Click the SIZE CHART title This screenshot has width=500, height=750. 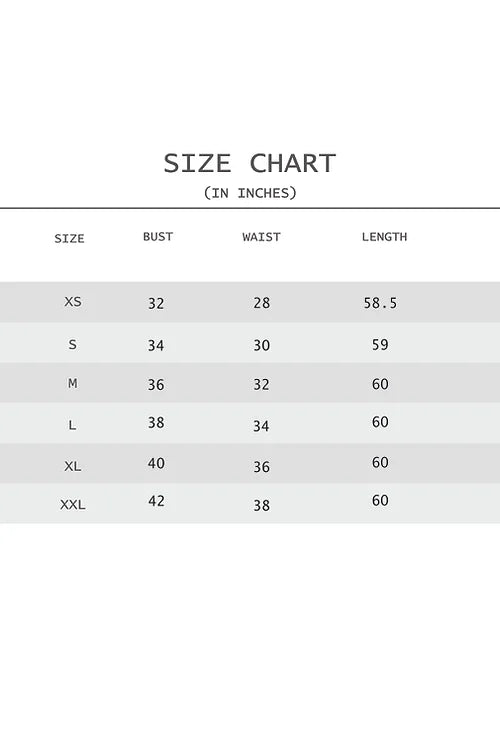tap(249, 163)
